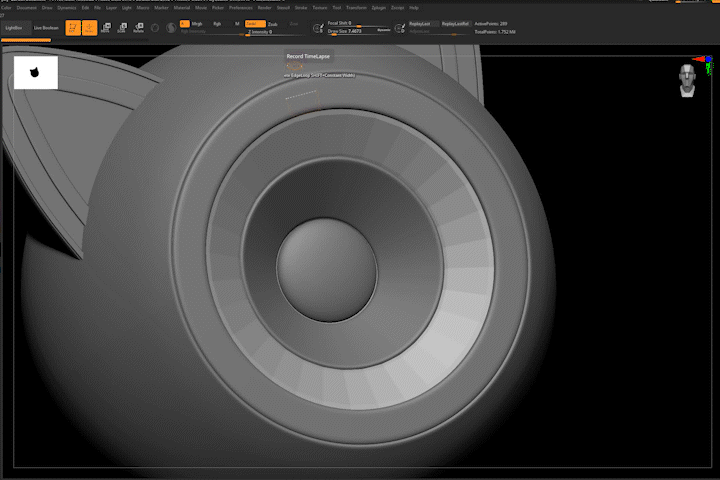Viewport: 720px width, 480px height.
Task: Toggle the Rgb channel button
Action: pos(217,23)
